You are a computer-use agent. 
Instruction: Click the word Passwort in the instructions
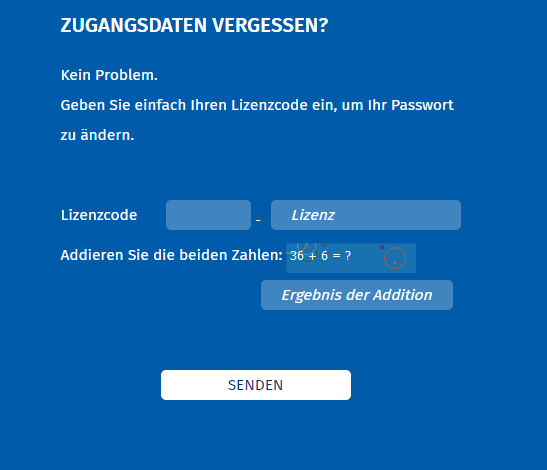tap(422, 105)
